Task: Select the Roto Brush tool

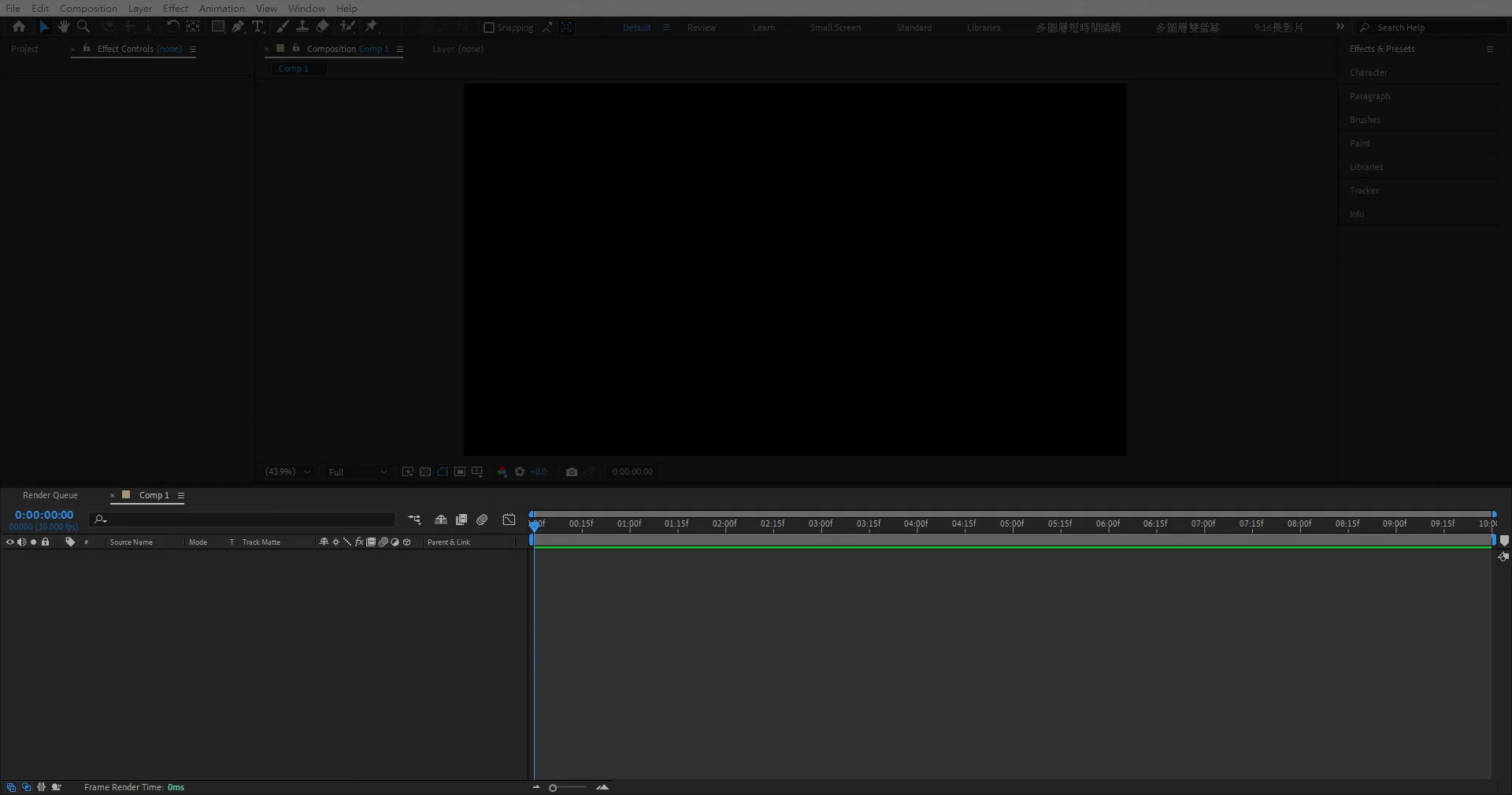Action: (347, 27)
